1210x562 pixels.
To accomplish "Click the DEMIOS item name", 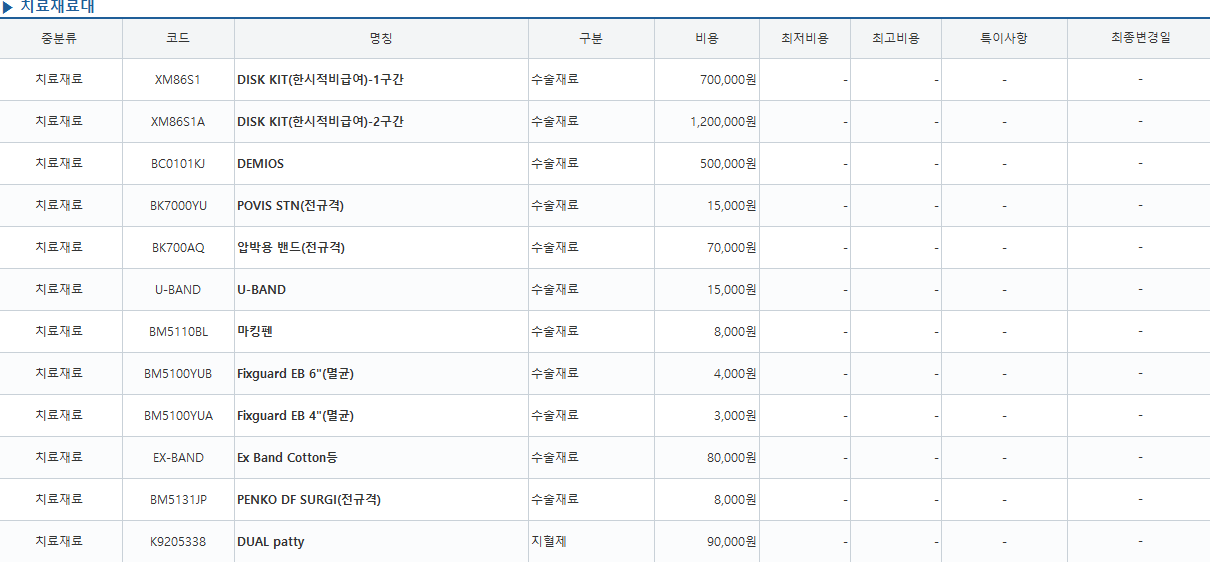I will tap(260, 164).
